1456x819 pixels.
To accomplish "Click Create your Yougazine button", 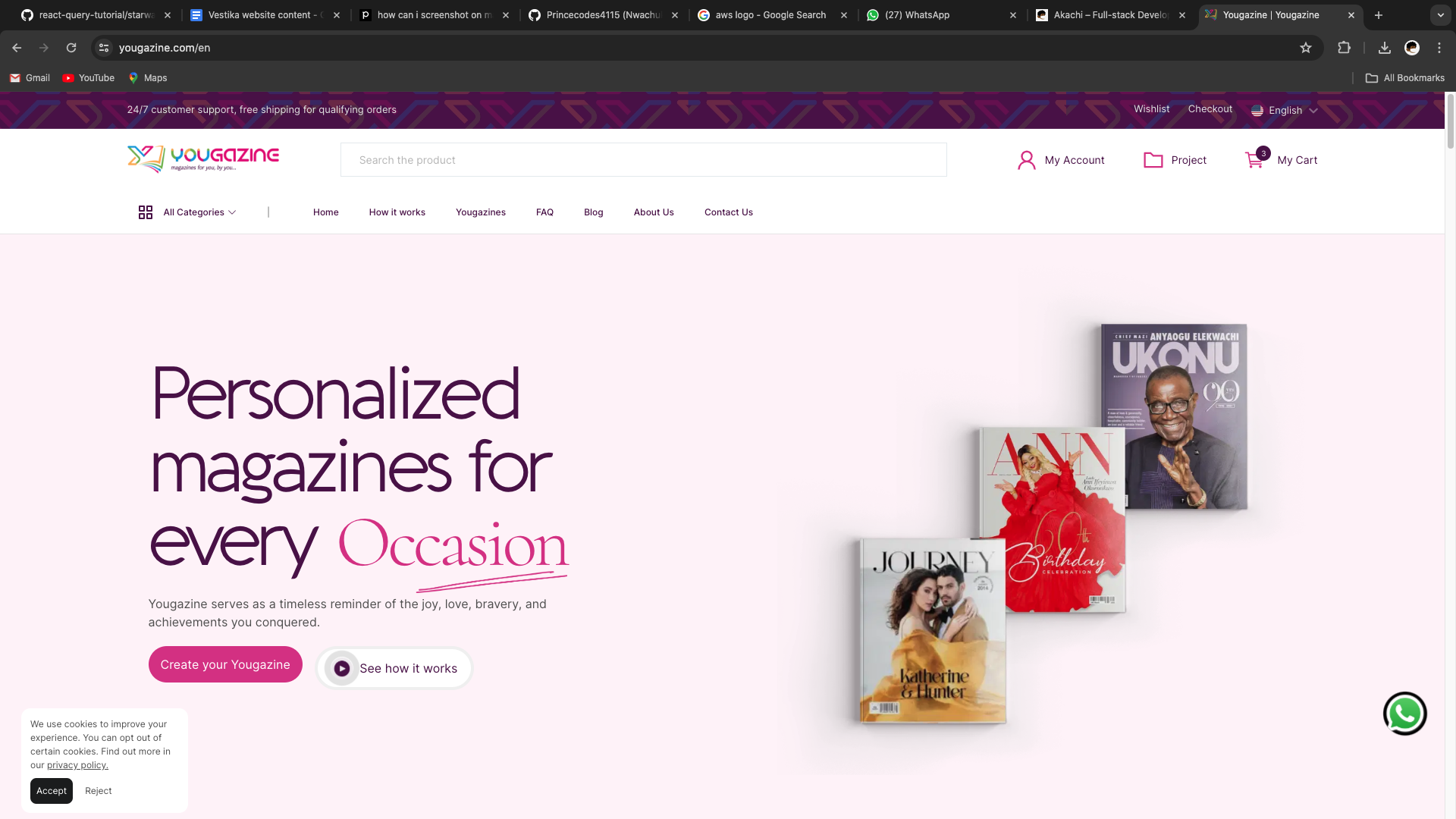I will pyautogui.click(x=225, y=664).
